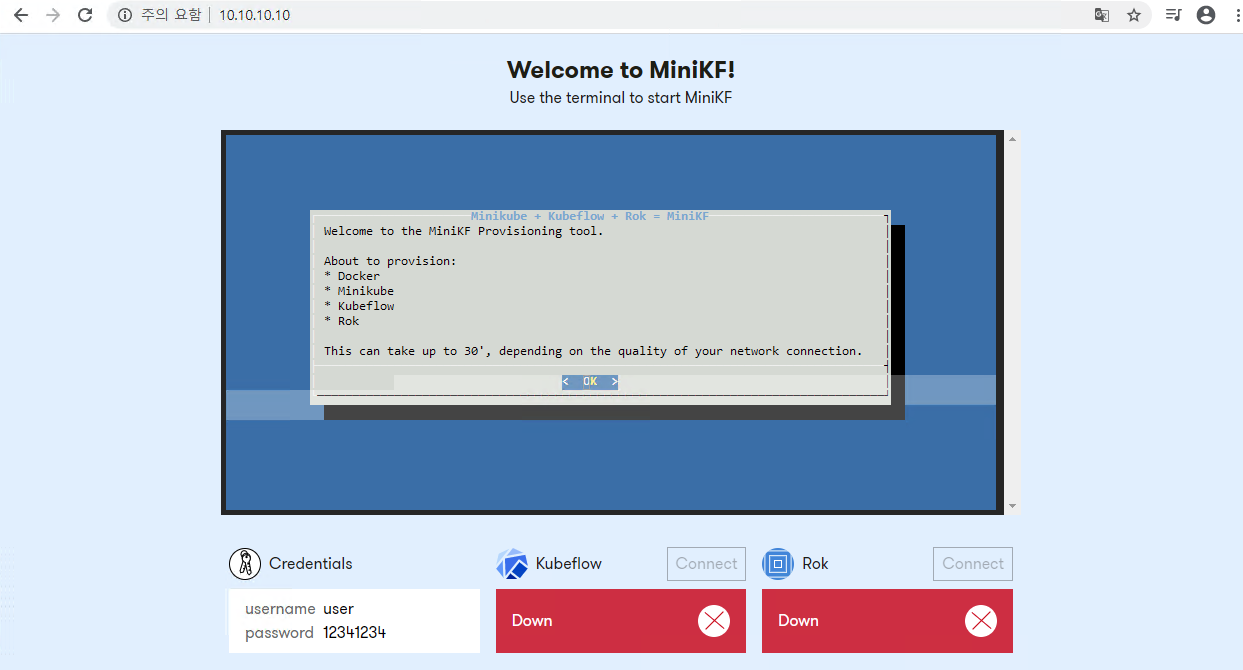
Task: Bookmark this page with the star icon
Action: [1134, 15]
